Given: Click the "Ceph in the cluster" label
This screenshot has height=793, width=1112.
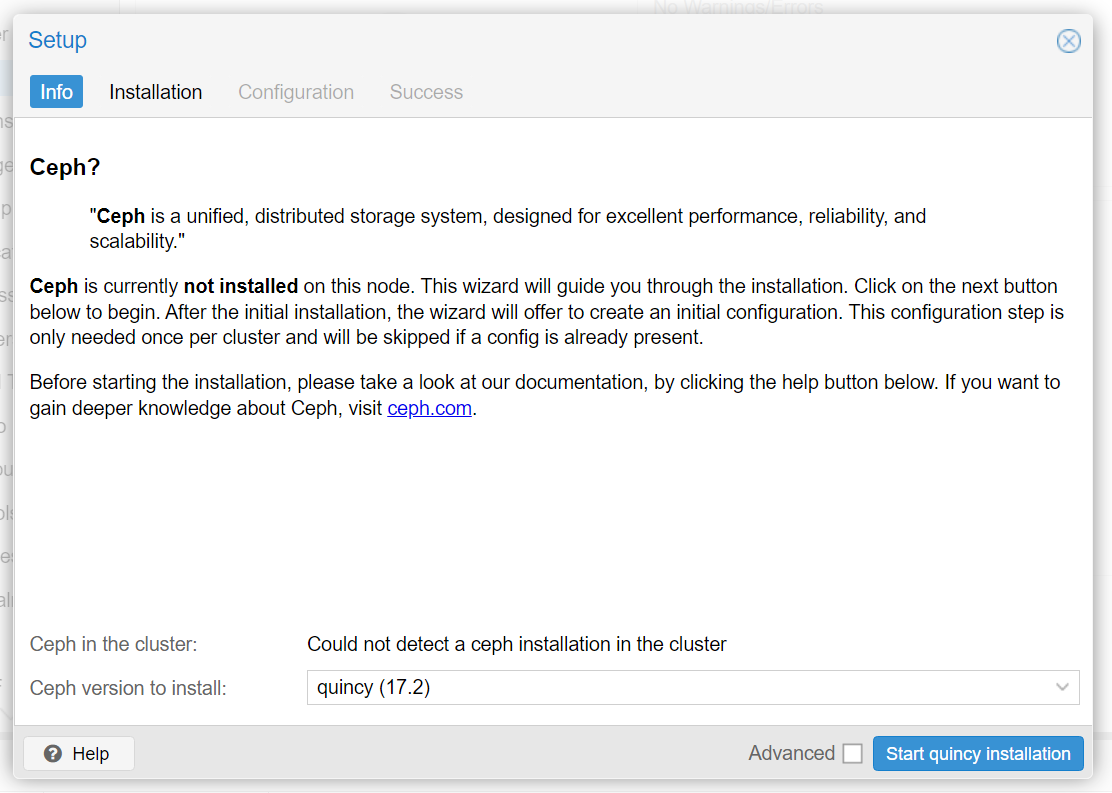Looking at the screenshot, I should (113, 644).
